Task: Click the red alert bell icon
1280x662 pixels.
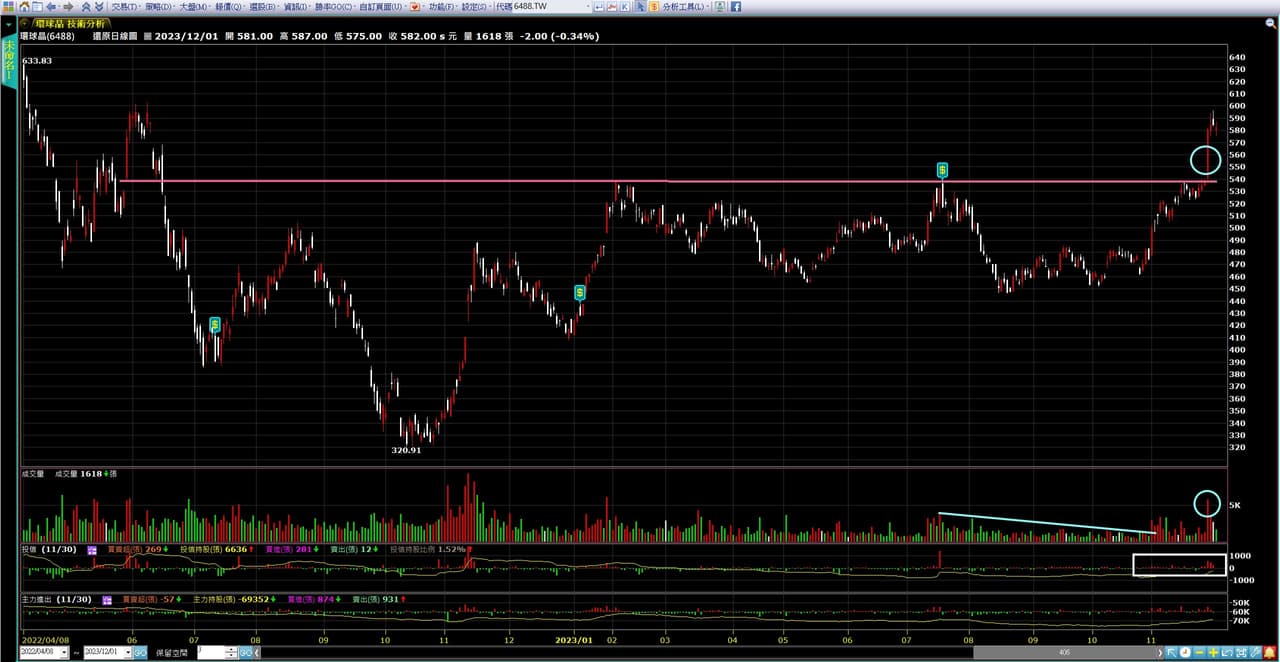Action: (1269, 653)
